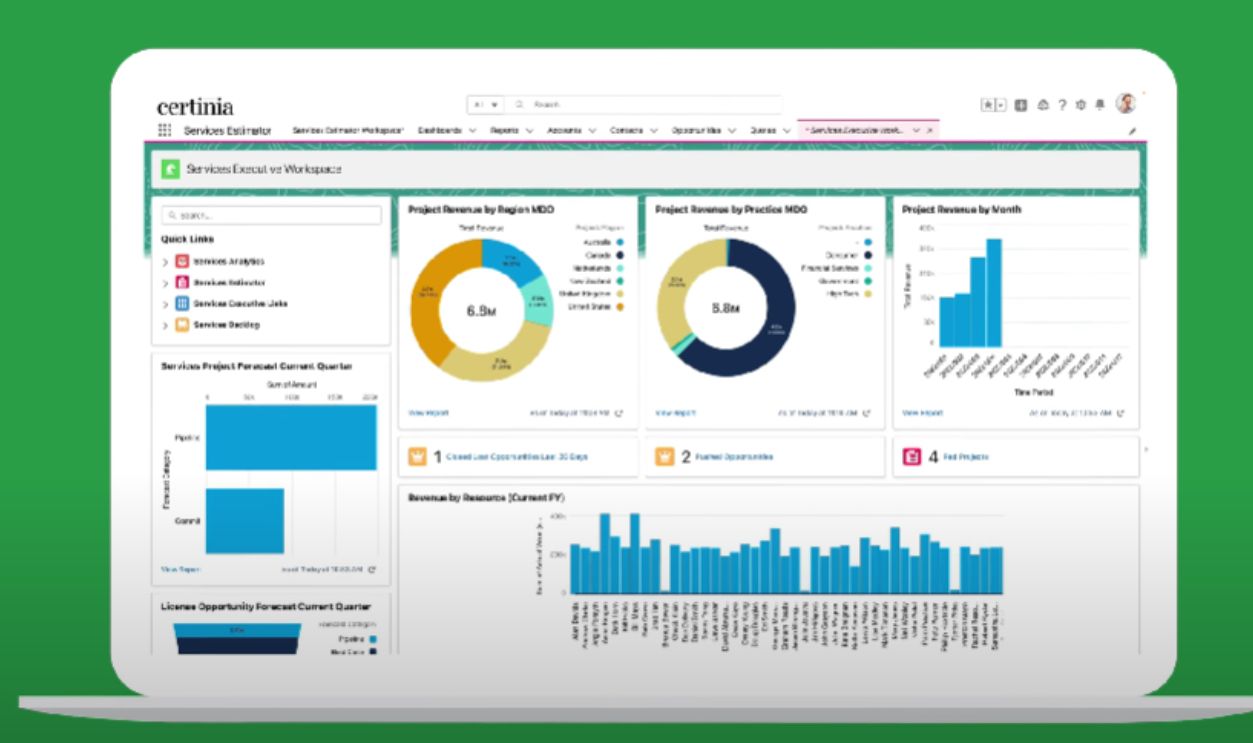Refresh the Project Revenue by Region chart
Image resolution: width=1253 pixels, height=743 pixels.
(x=619, y=412)
